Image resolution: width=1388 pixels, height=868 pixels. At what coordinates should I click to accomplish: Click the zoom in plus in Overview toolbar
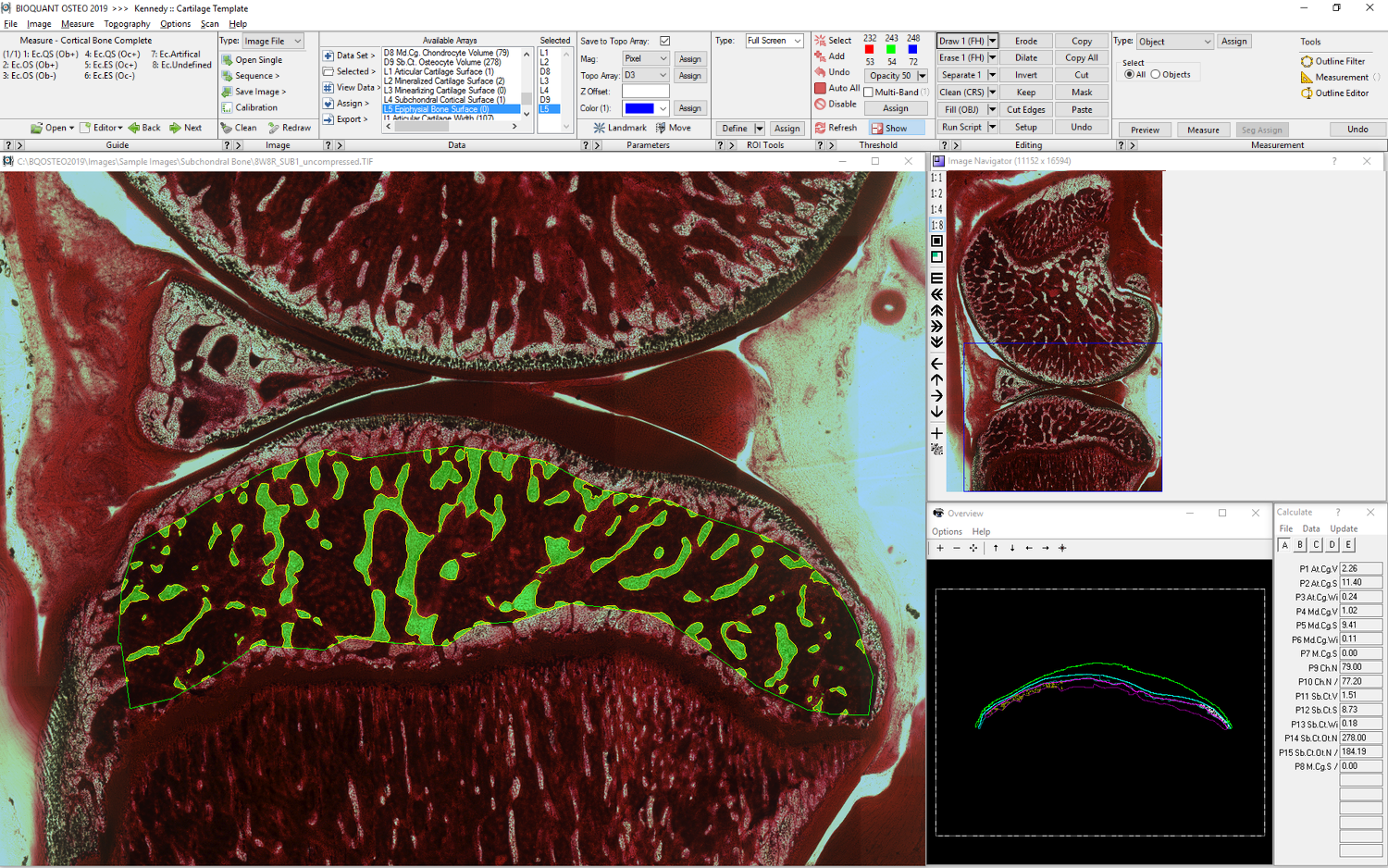pos(940,548)
